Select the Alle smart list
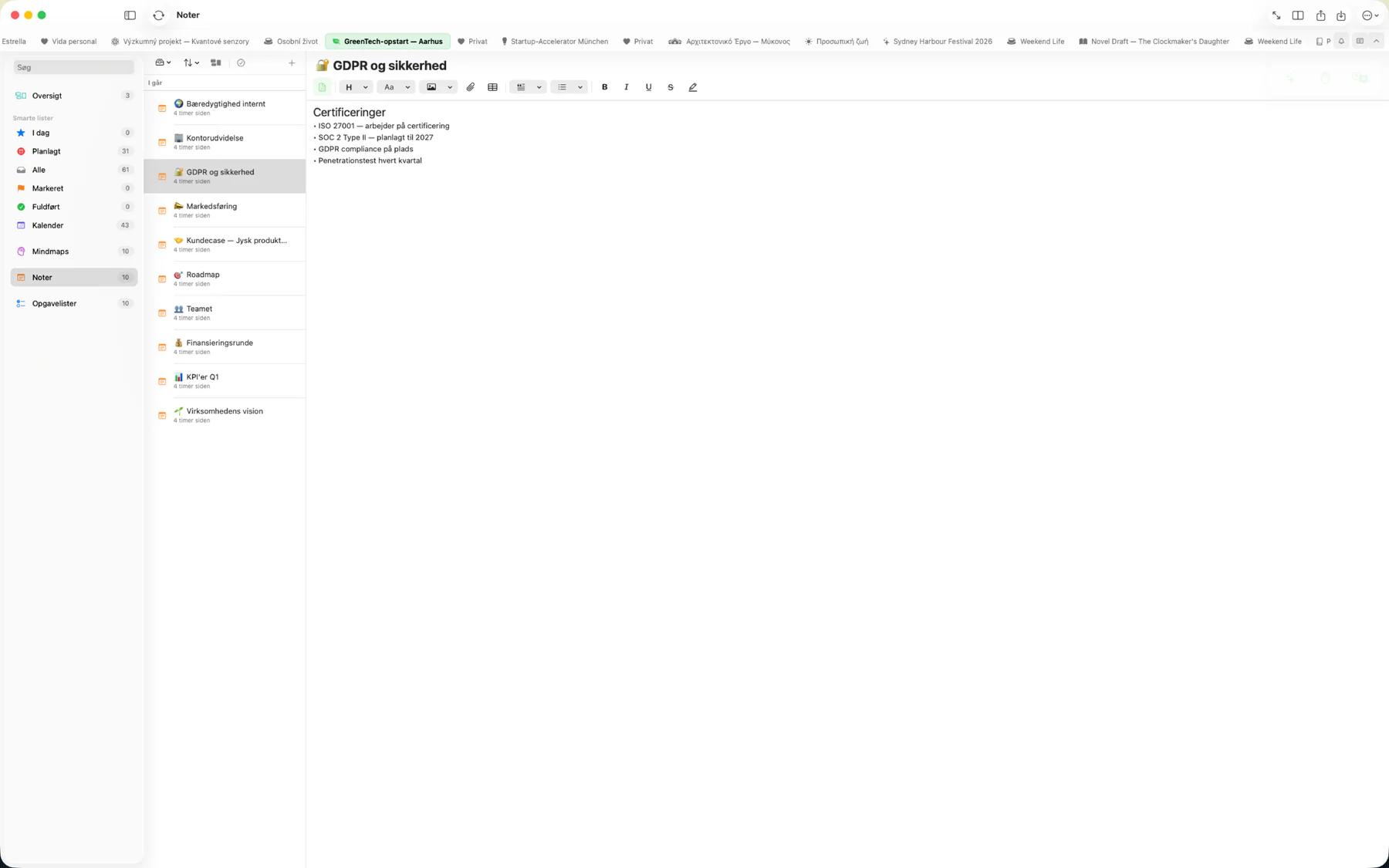The width and height of the screenshot is (1389, 868). tap(73, 170)
